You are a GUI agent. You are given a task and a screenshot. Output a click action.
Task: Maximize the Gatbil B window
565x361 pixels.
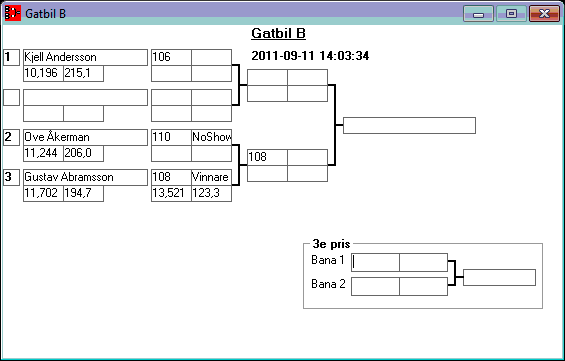tap(511, 14)
